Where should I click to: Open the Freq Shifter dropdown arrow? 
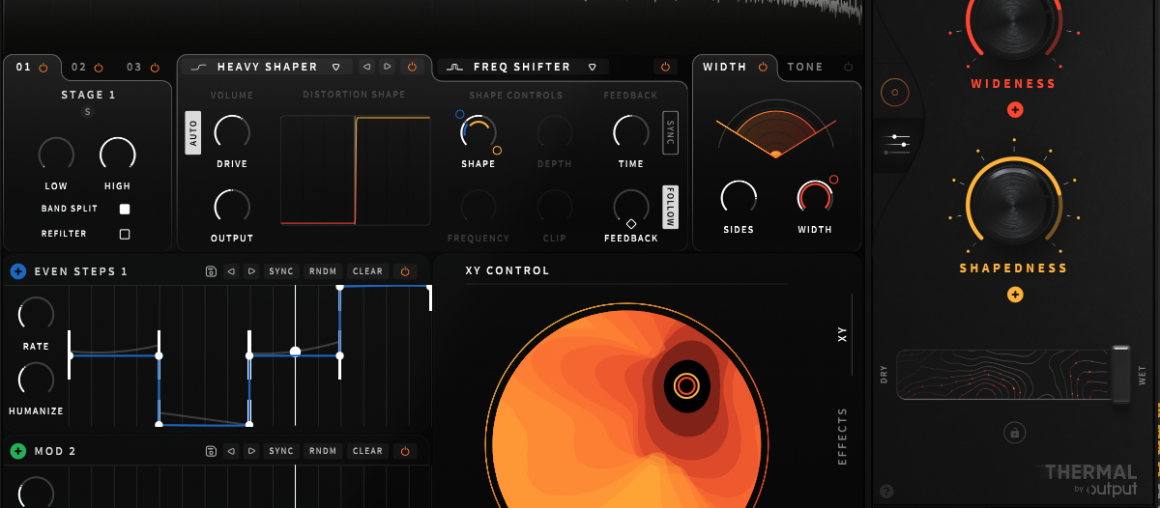[592, 67]
